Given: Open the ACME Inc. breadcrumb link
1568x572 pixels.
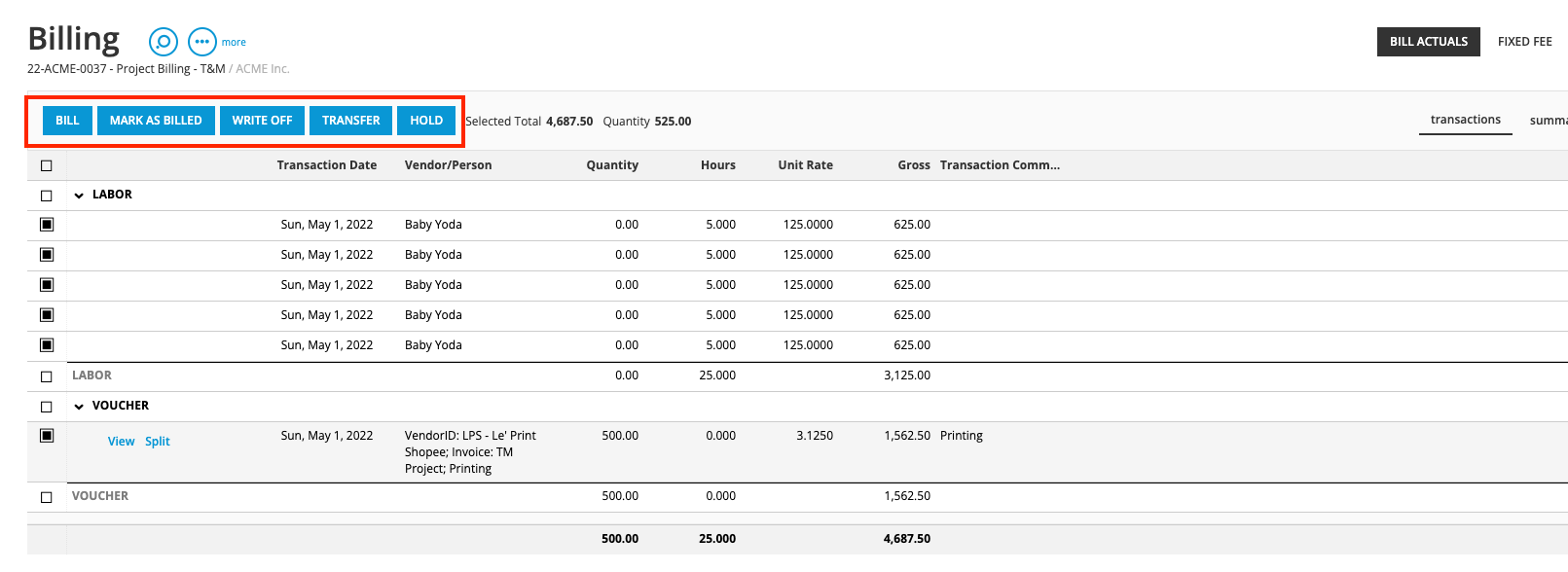Looking at the screenshot, I should click(263, 69).
